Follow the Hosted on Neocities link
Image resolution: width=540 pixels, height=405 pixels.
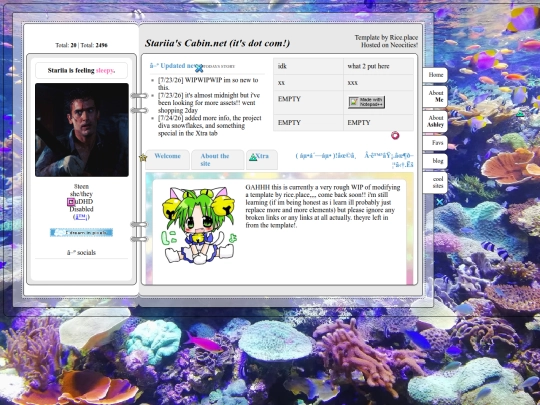pos(389,45)
